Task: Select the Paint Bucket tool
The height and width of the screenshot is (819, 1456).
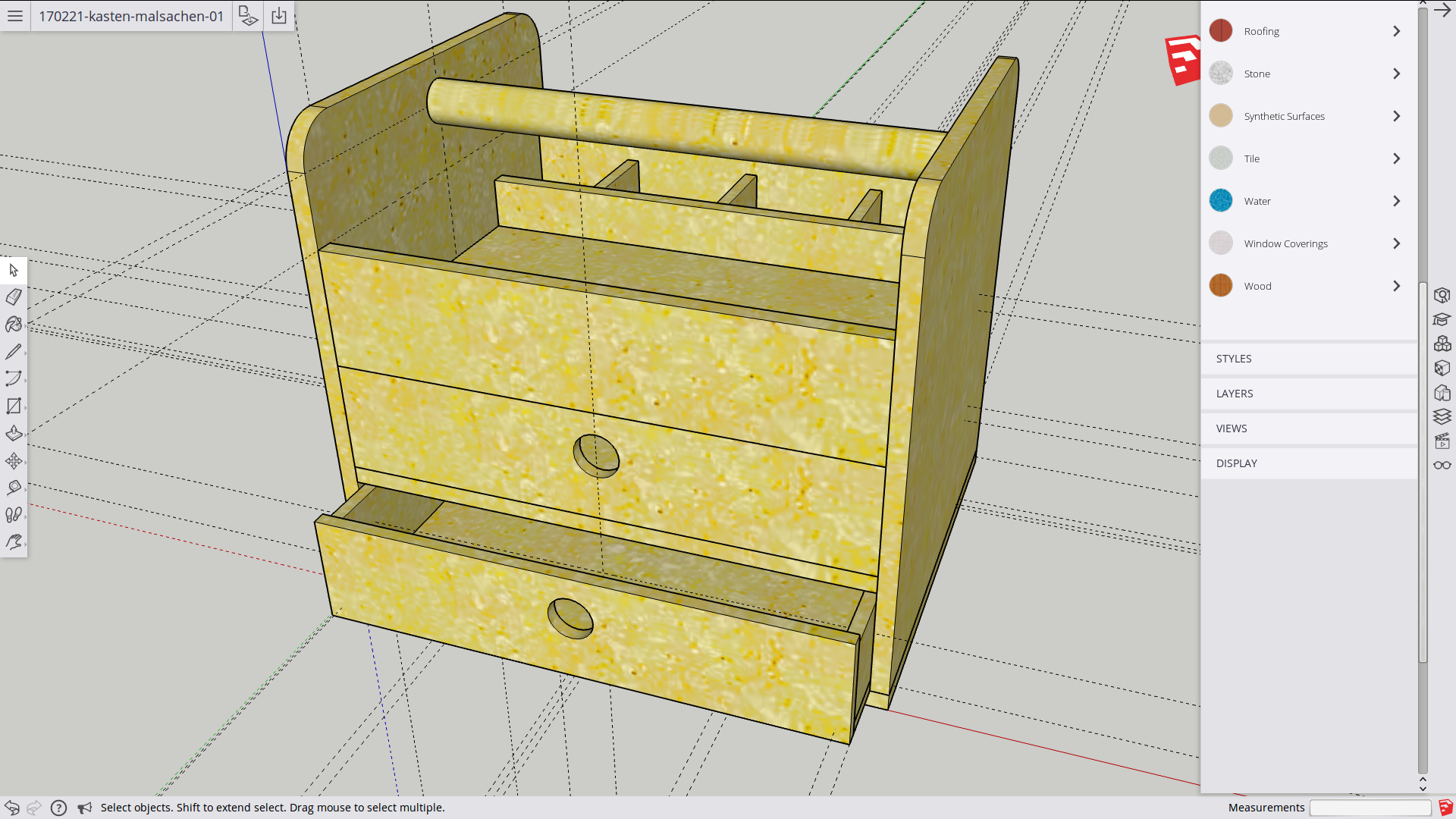Action: click(x=14, y=325)
